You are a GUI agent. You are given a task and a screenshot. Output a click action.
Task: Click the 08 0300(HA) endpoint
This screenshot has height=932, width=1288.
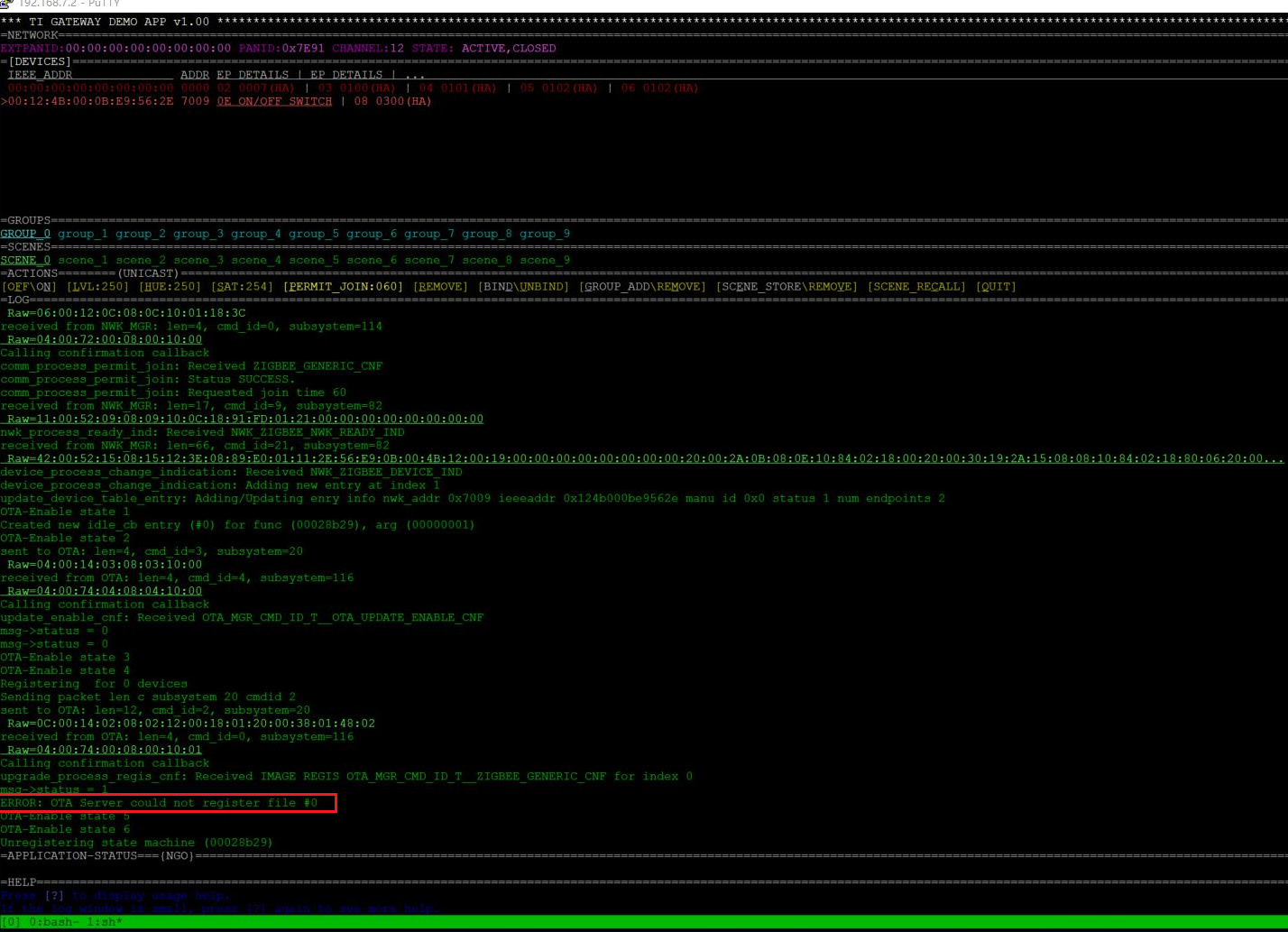393,102
